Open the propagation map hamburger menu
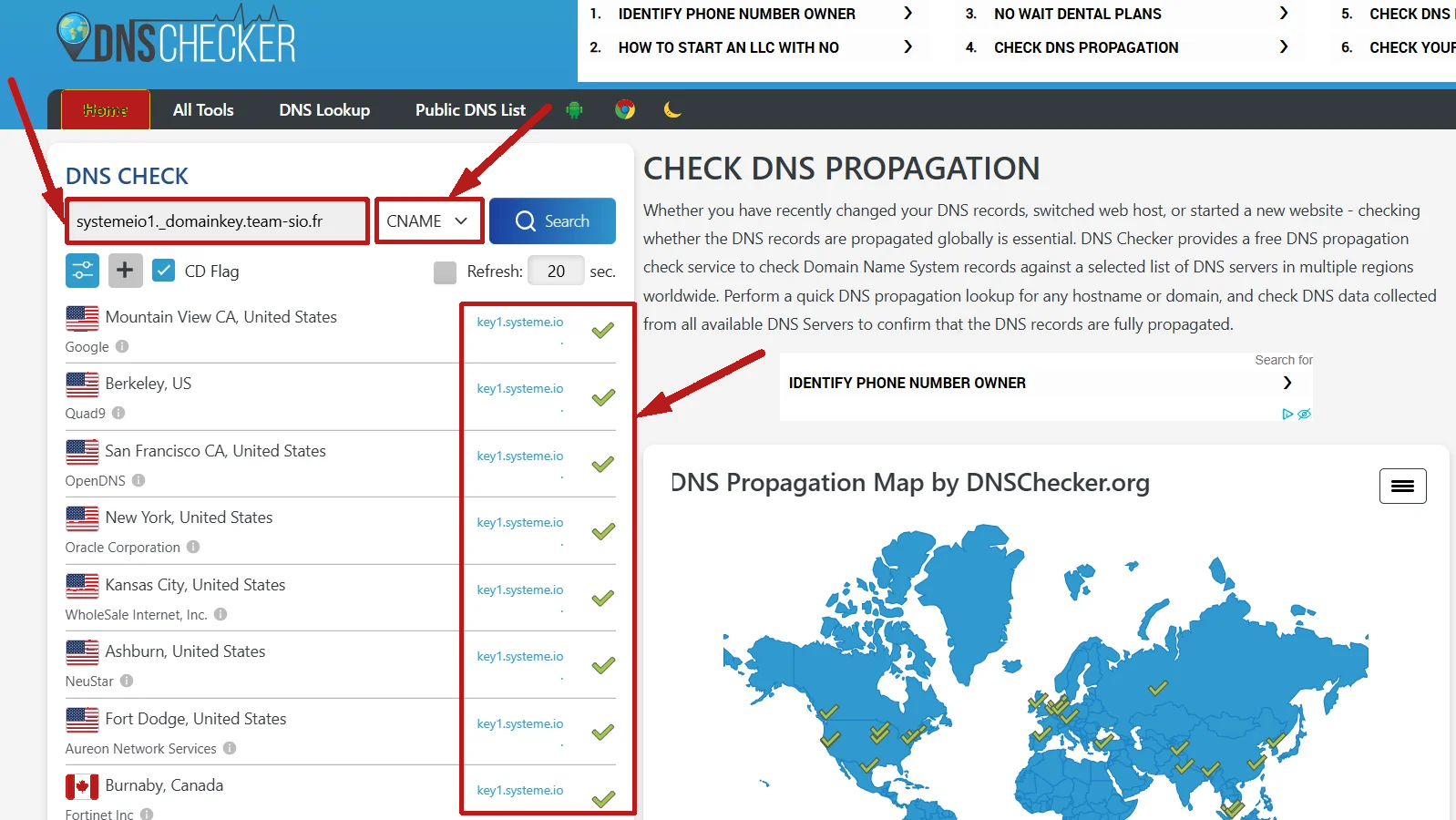This screenshot has height=820, width=1456. point(1402,486)
